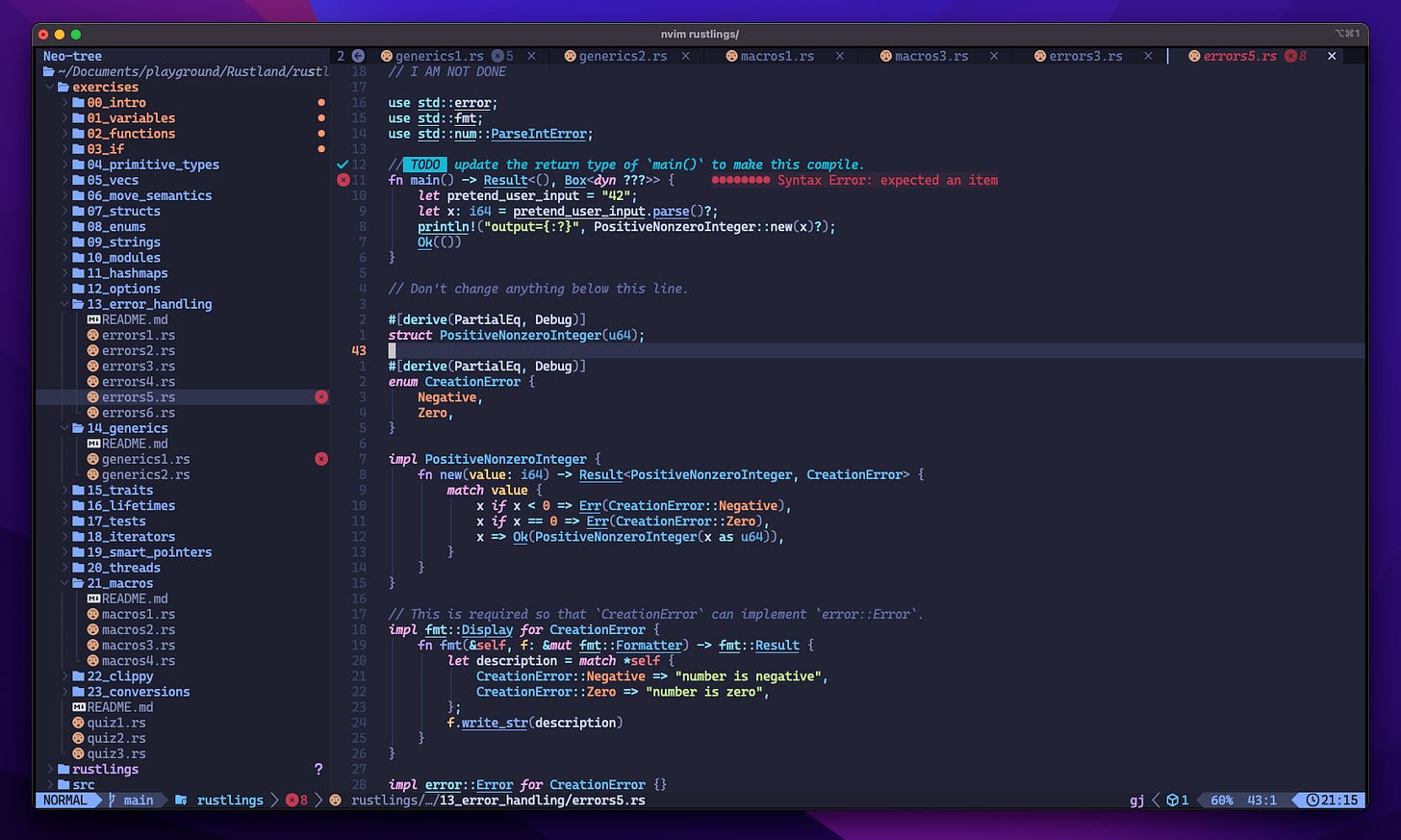The image size is (1401, 840).
Task: Click the Rust icon beside errors6.rs
Action: (x=93, y=413)
